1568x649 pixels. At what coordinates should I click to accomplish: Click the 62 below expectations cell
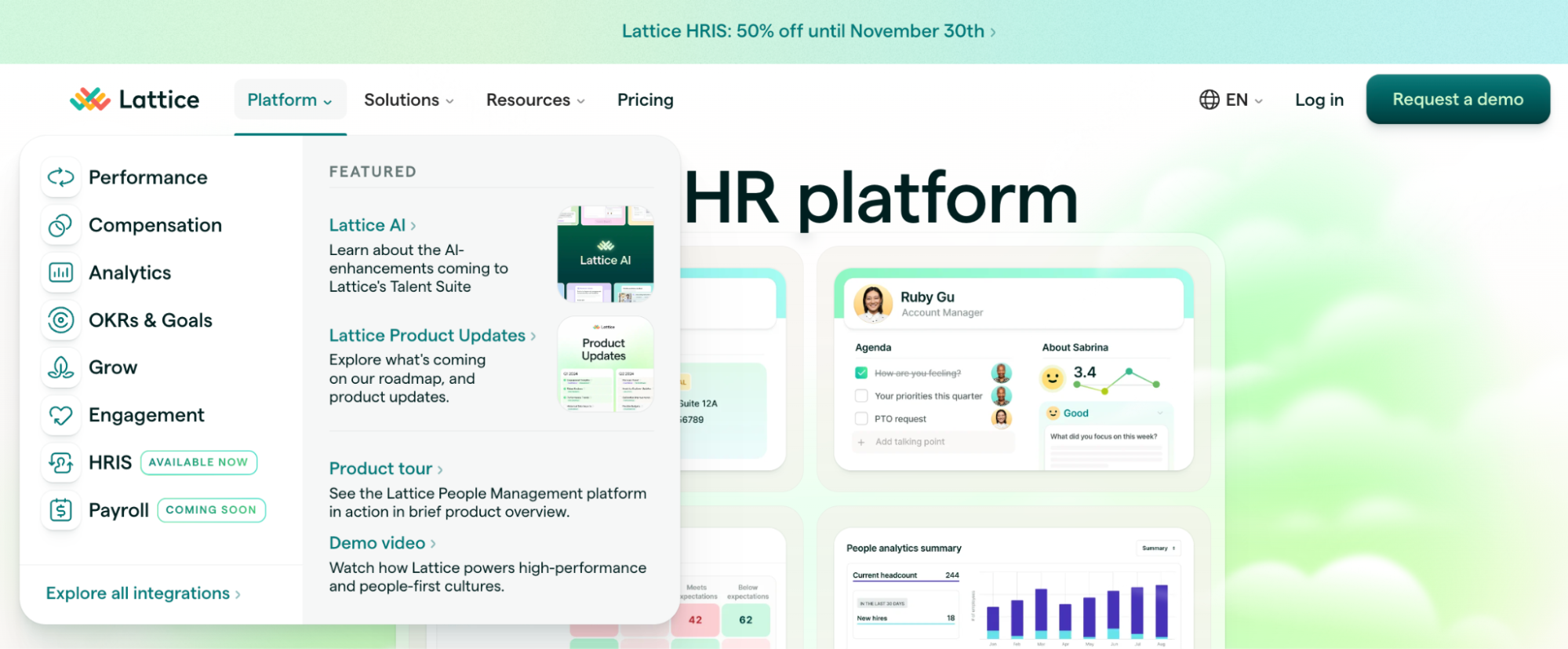pos(745,620)
